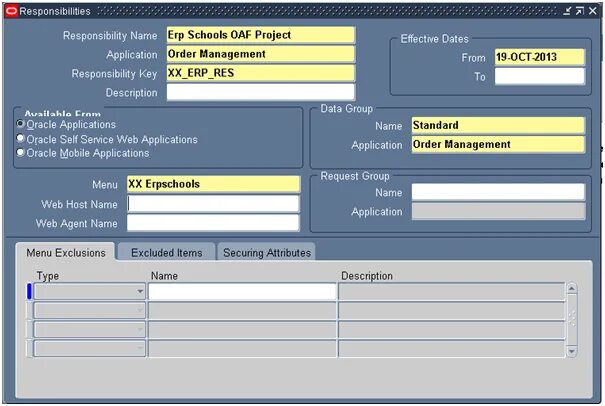Click the record indicator of second exclusion row
Screen dimensions: 605x406
click(29, 310)
